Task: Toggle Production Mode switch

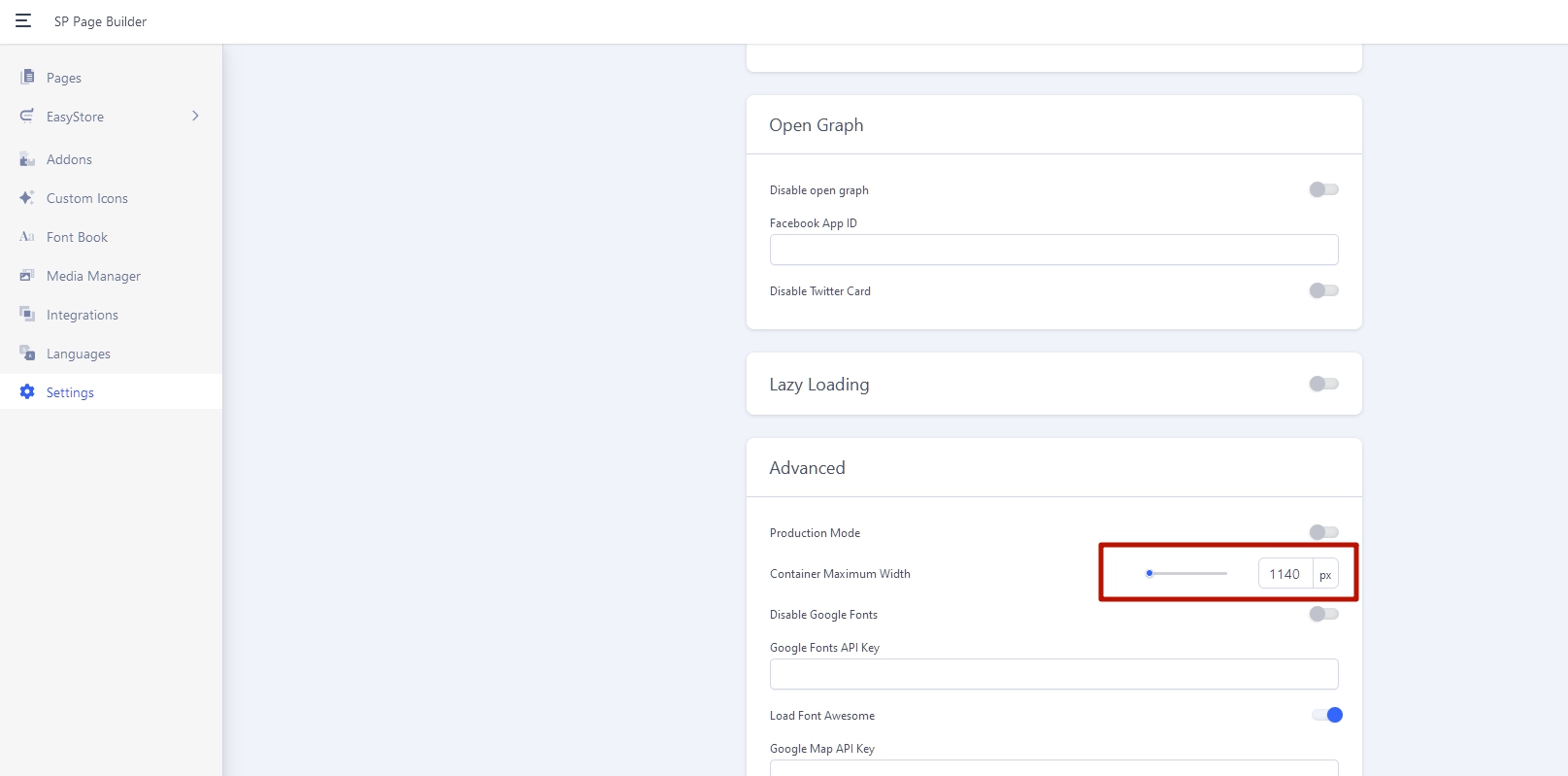Action: tap(1323, 532)
